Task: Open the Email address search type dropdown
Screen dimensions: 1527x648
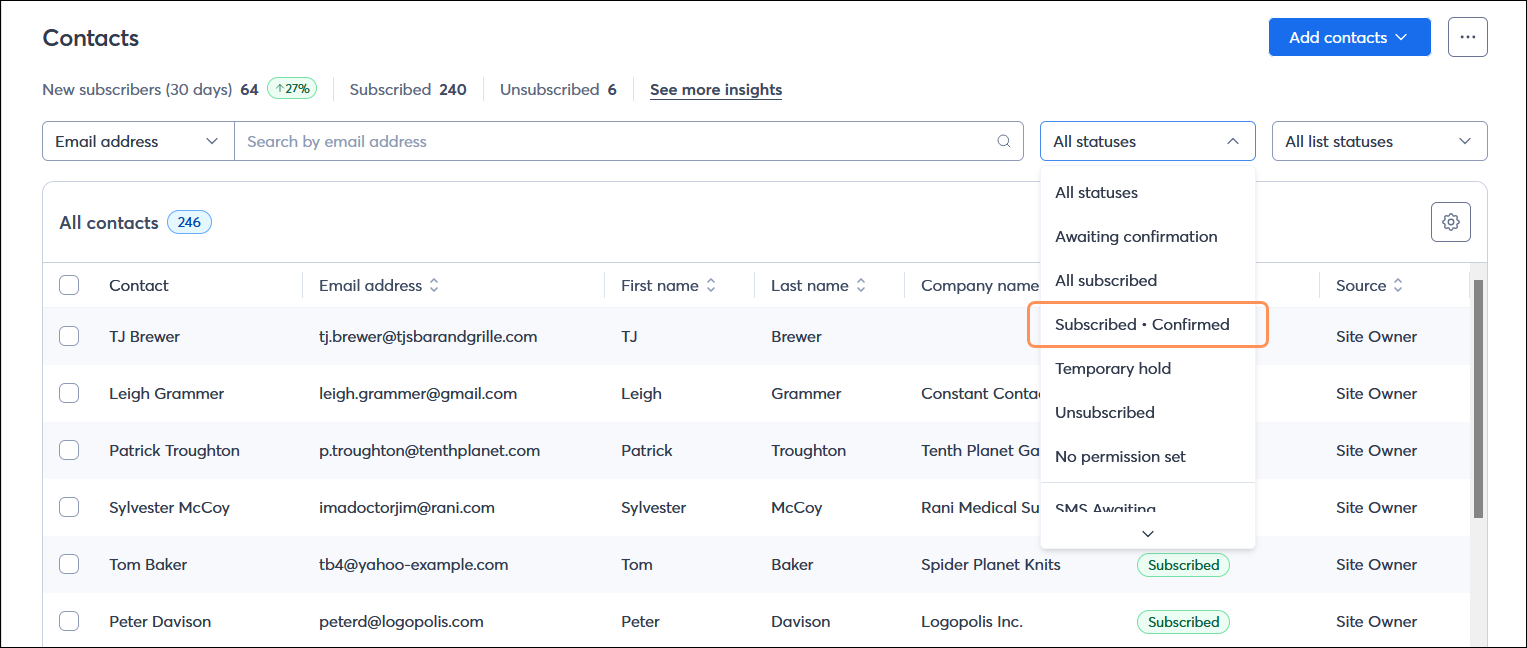Action: 137,141
